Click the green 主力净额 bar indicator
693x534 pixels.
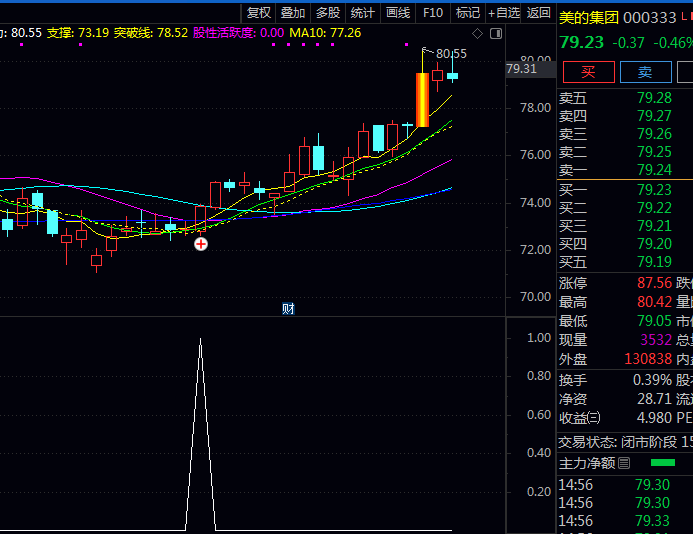[x=662, y=463]
